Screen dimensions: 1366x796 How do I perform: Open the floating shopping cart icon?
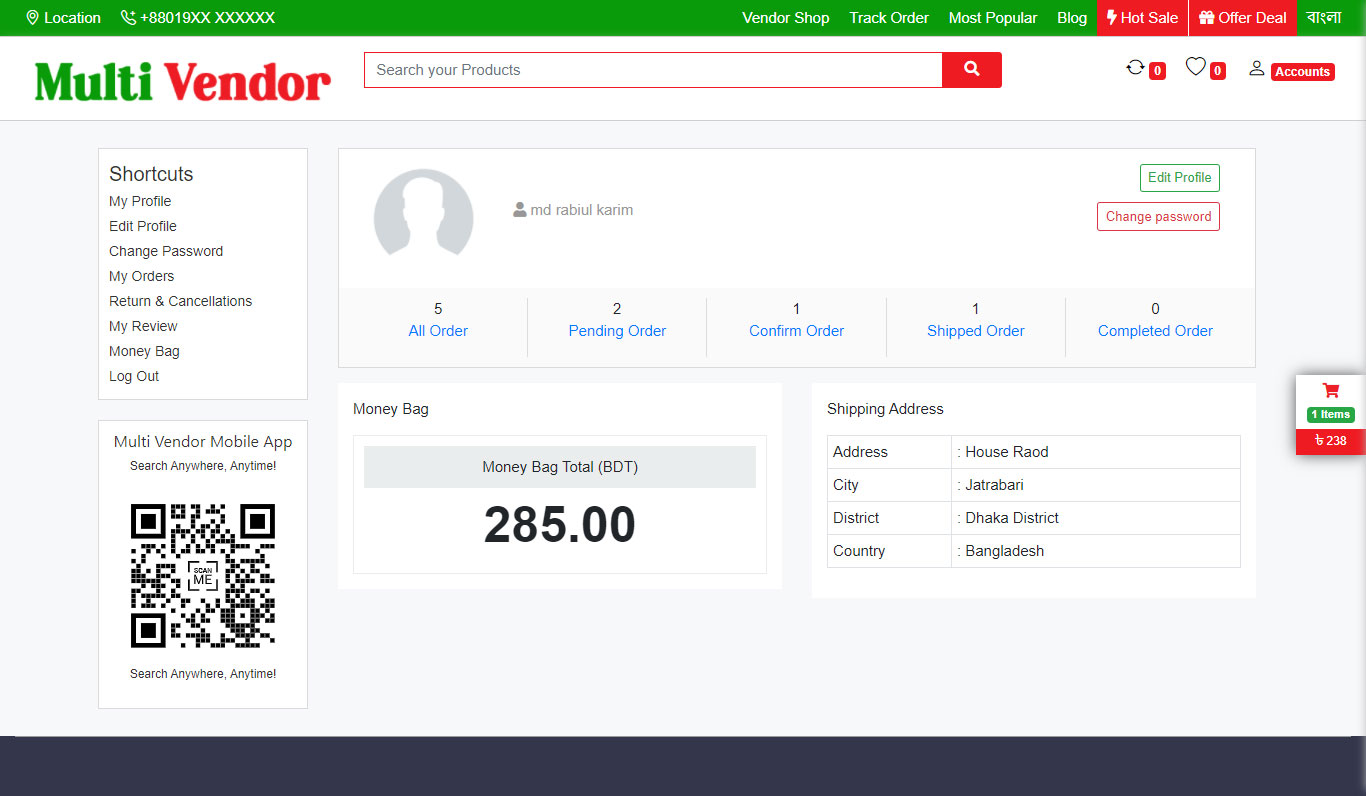[1330, 391]
